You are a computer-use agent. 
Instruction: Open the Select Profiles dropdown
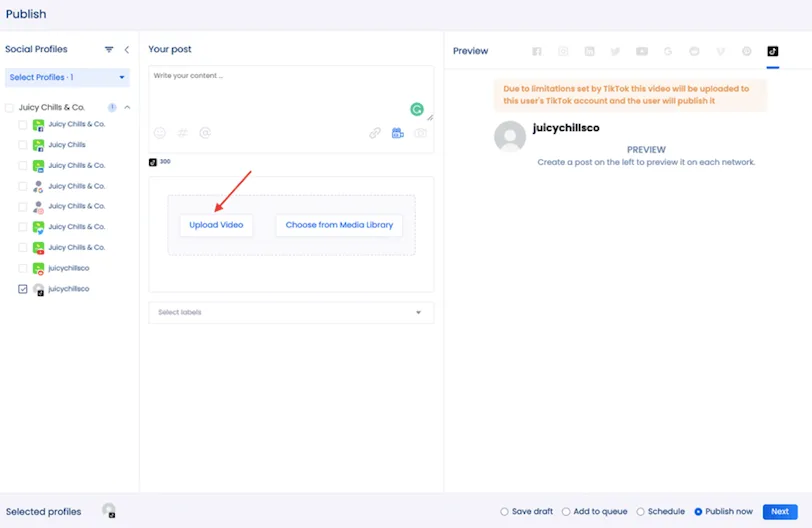67,77
